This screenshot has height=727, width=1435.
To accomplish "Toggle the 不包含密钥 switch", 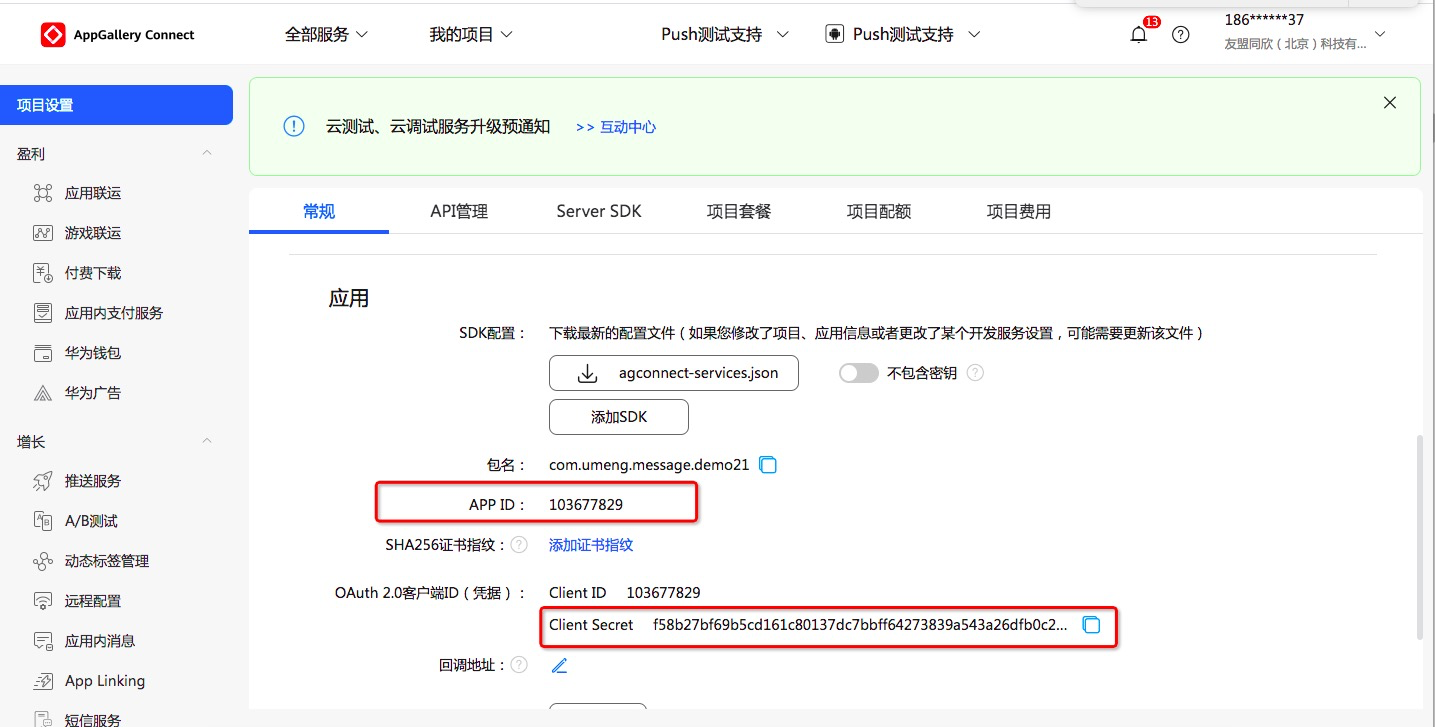I will [858, 373].
